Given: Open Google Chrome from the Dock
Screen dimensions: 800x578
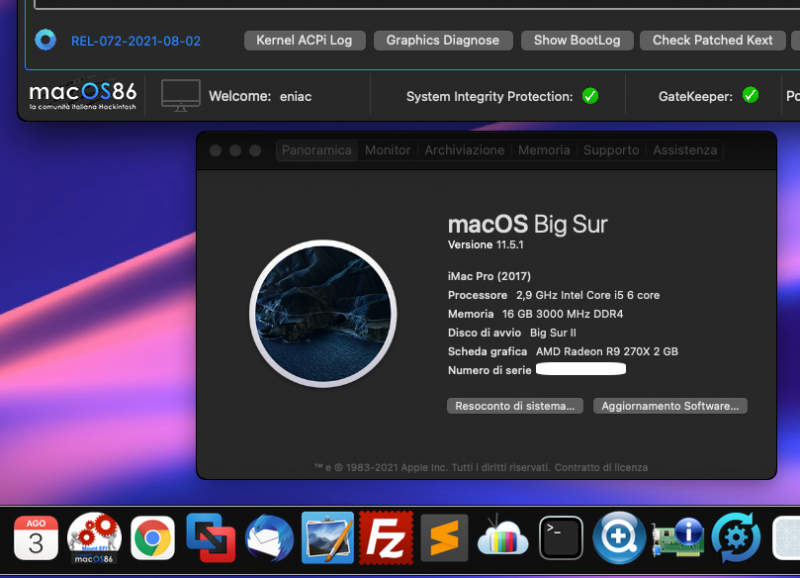Looking at the screenshot, I should pos(153,538).
